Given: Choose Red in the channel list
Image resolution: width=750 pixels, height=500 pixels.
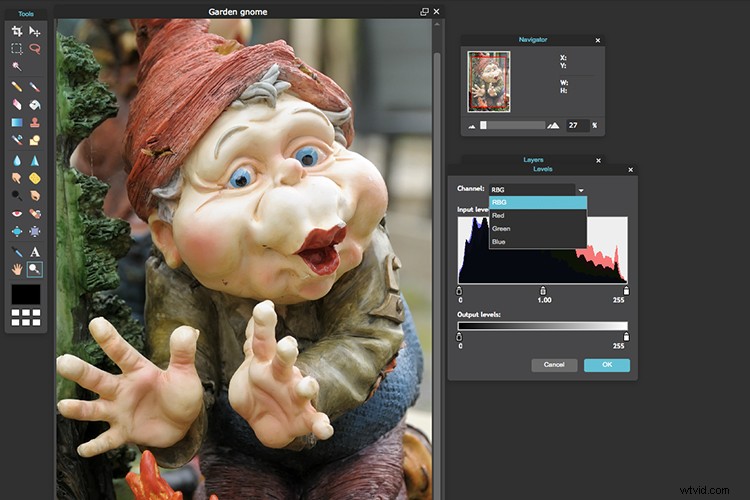Looking at the screenshot, I should pyautogui.click(x=538, y=215).
